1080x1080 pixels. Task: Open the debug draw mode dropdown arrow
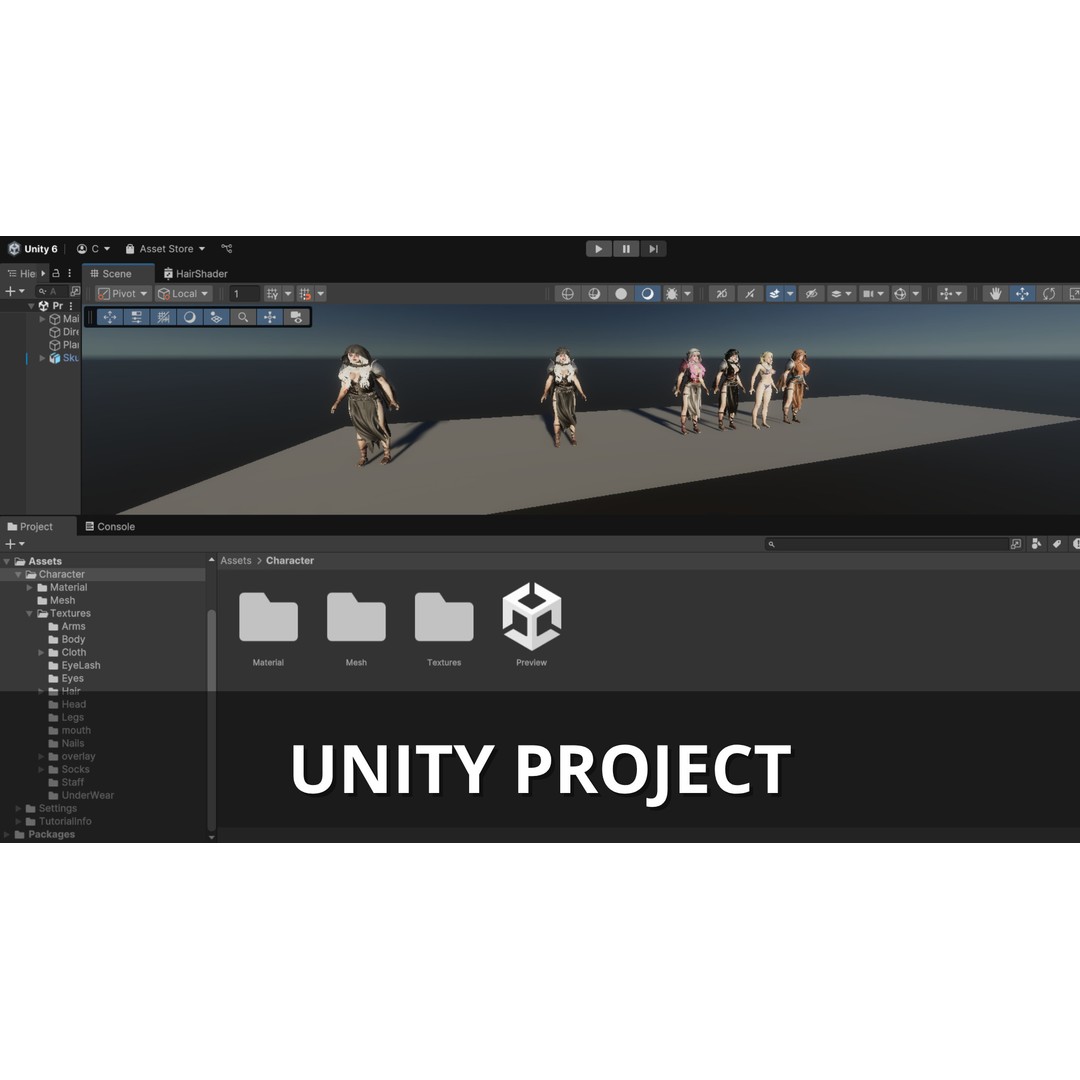tap(687, 294)
